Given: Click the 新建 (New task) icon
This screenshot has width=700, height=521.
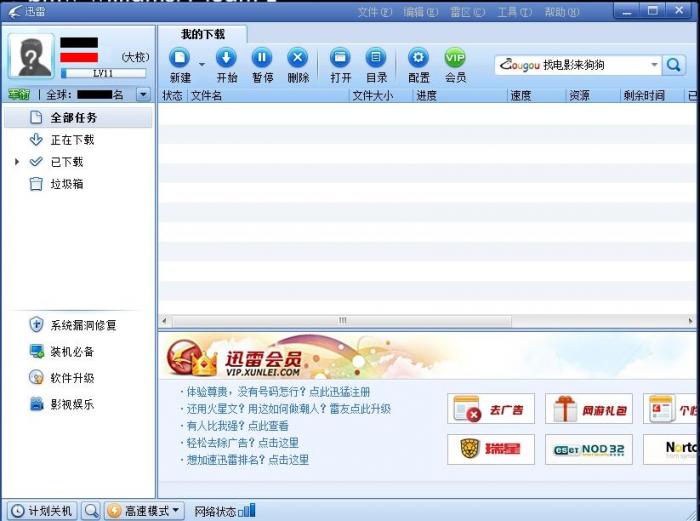Looking at the screenshot, I should coord(179,58).
